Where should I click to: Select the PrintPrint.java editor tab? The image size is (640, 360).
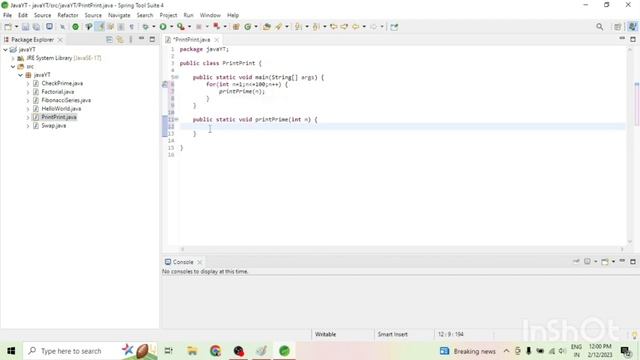[x=191, y=40]
